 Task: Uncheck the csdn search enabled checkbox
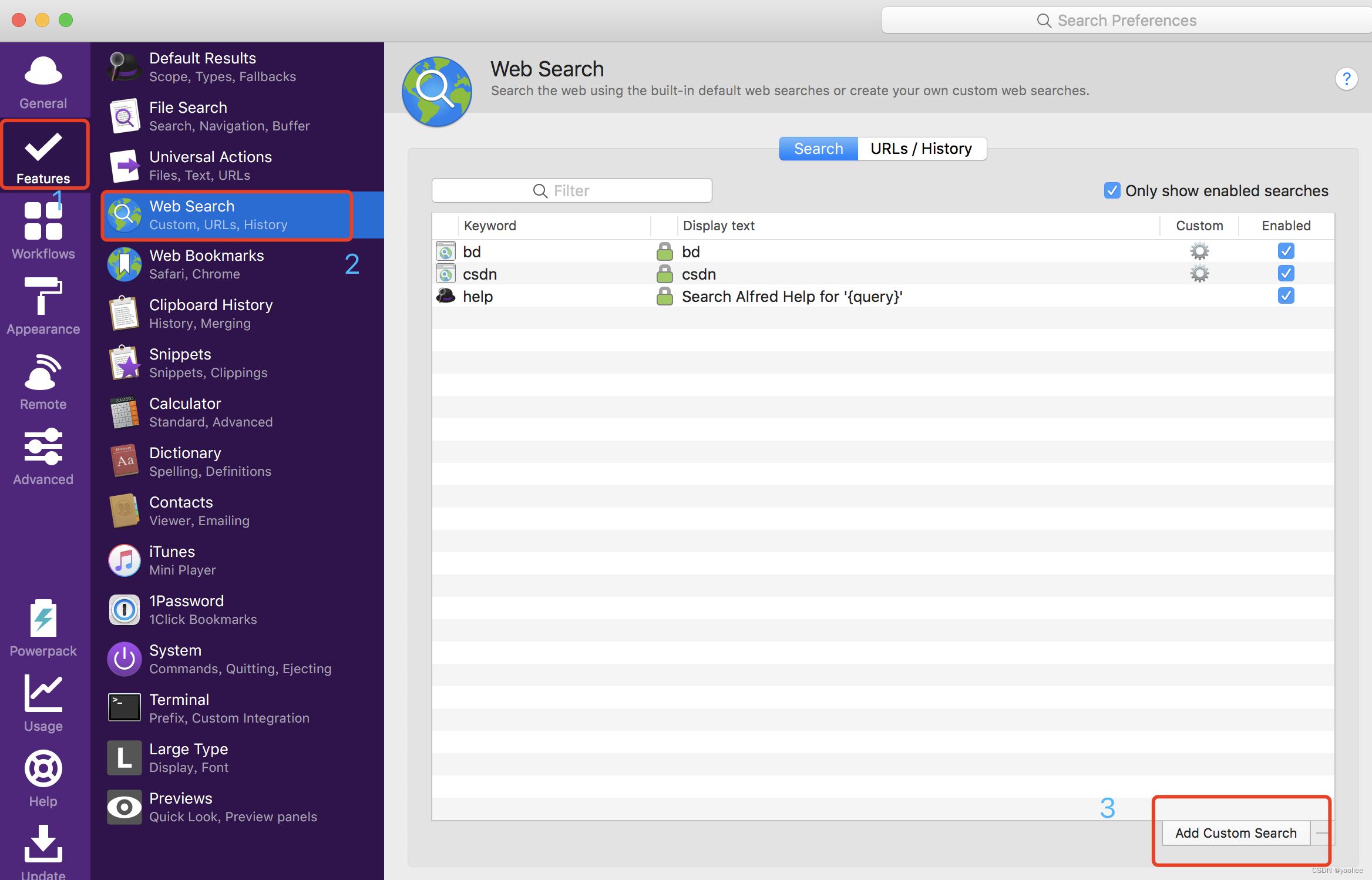point(1286,274)
